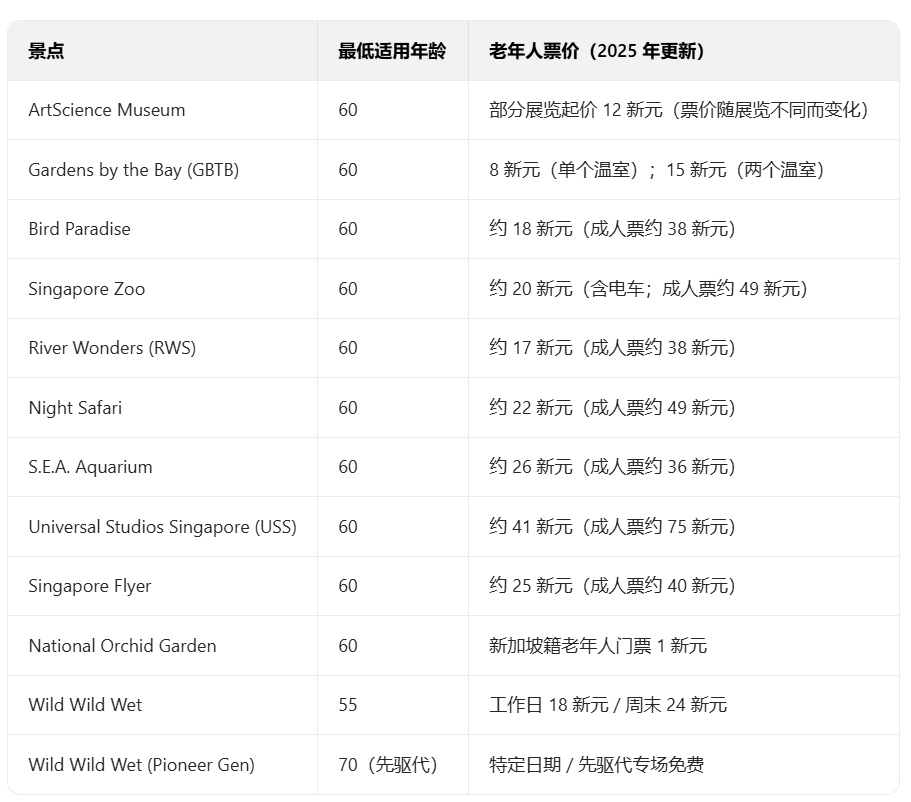Select the S.E.A. Aquarium cell
The height and width of the screenshot is (802, 911).
[91, 467]
